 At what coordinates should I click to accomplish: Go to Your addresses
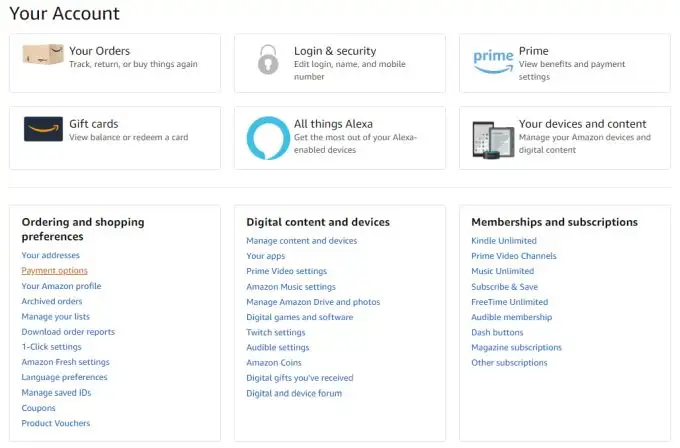[x=50, y=256]
